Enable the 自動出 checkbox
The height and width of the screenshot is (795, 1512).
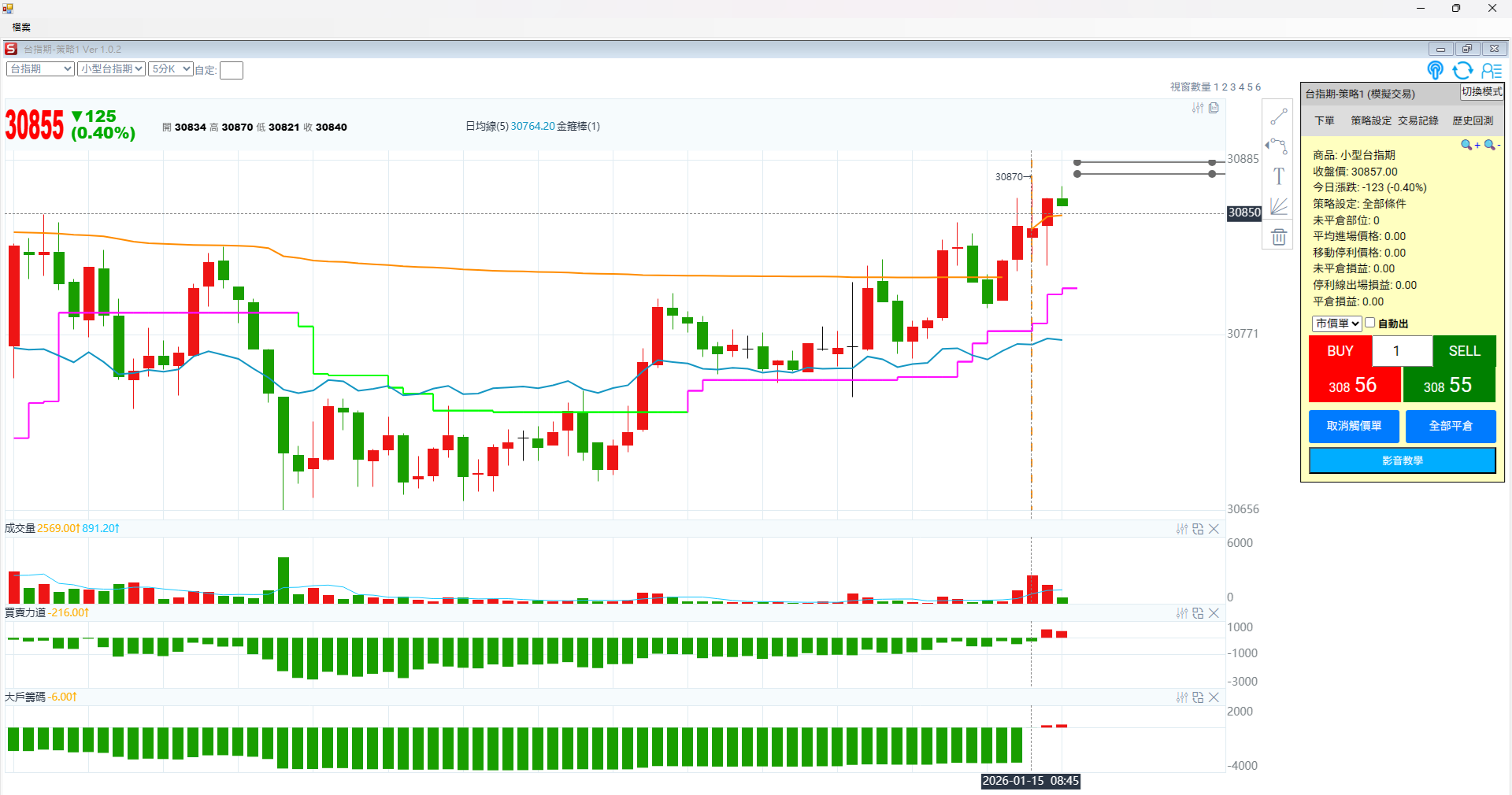(1370, 323)
